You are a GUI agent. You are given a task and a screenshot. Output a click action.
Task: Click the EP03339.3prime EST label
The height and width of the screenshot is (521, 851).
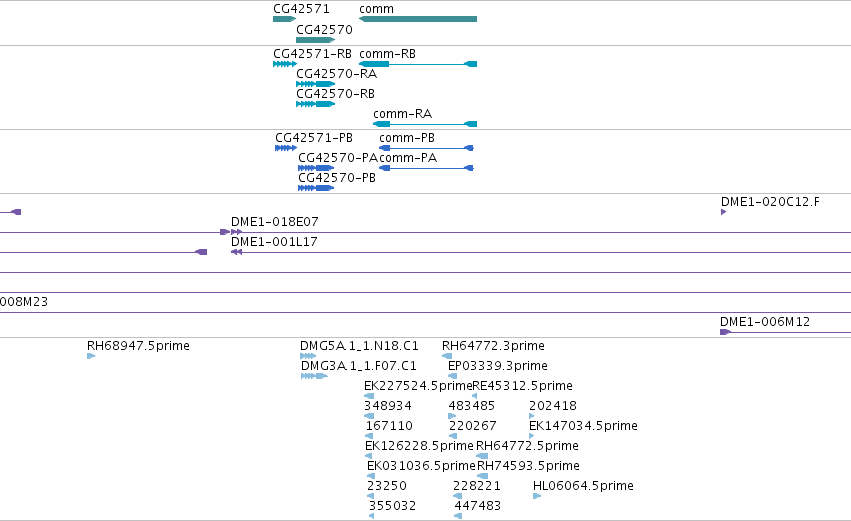pyautogui.click(x=498, y=366)
